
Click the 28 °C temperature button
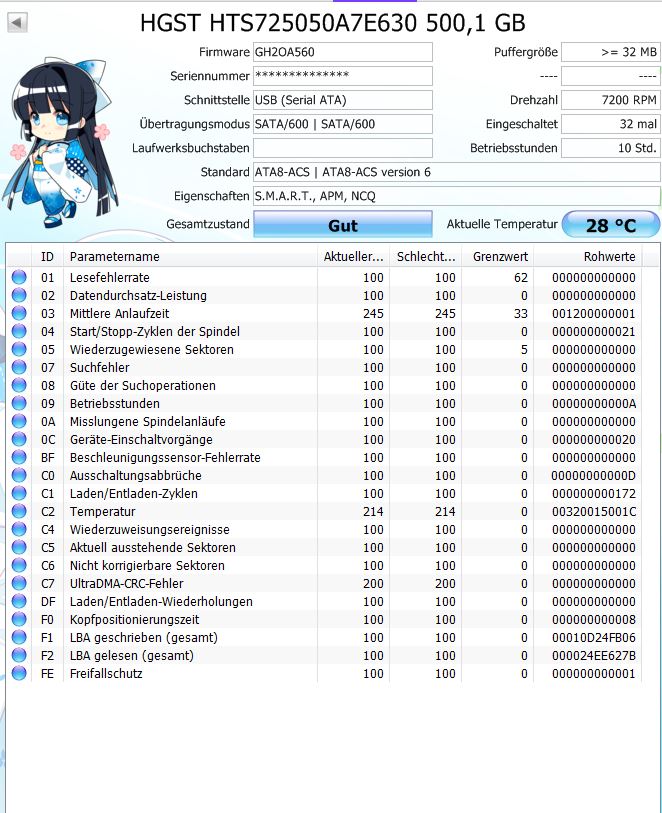(x=611, y=225)
